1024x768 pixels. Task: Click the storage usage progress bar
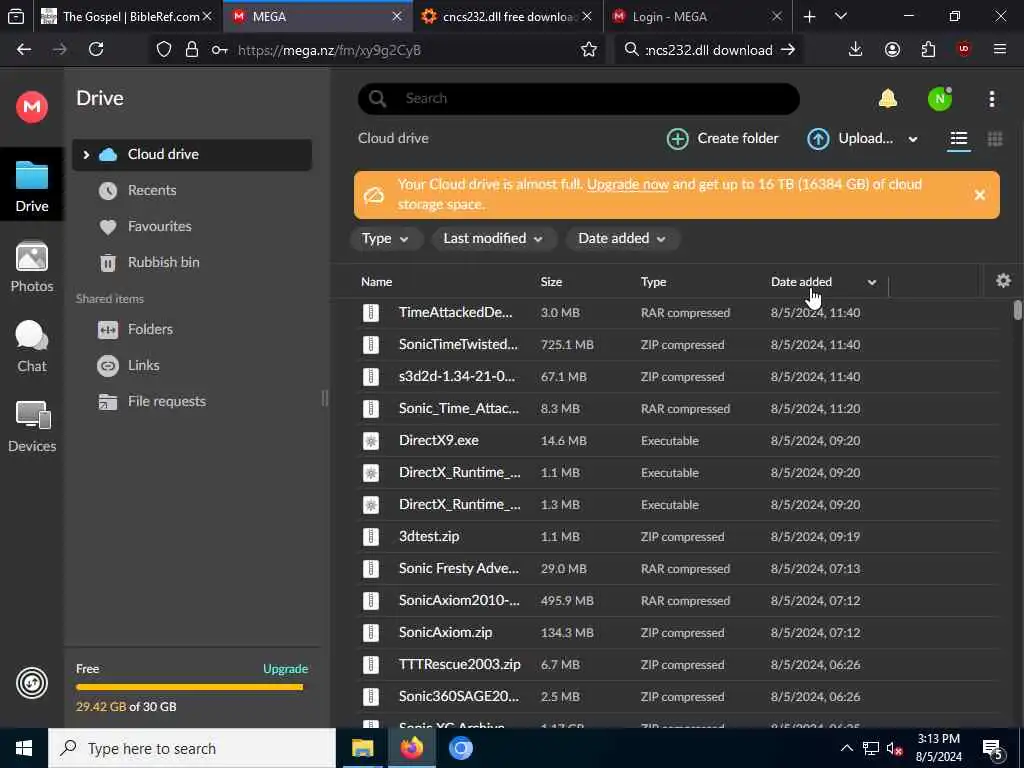[189, 687]
